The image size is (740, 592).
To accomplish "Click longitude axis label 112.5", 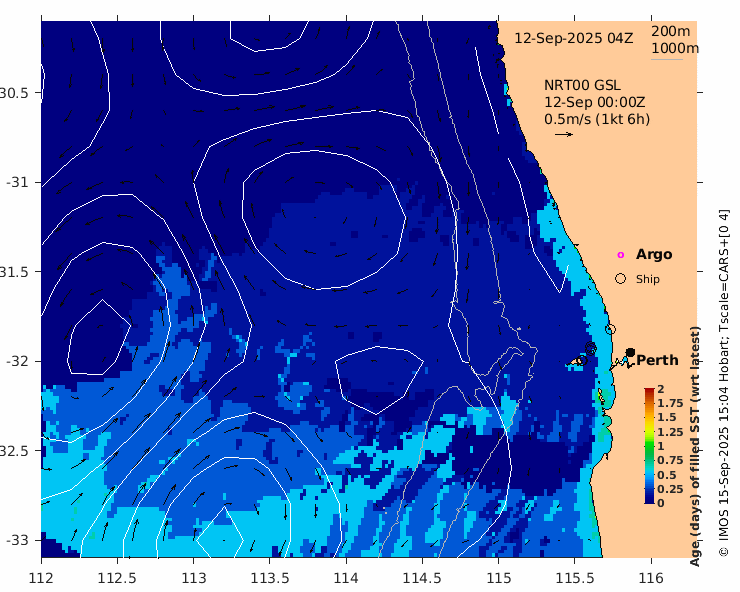I will [117, 578].
